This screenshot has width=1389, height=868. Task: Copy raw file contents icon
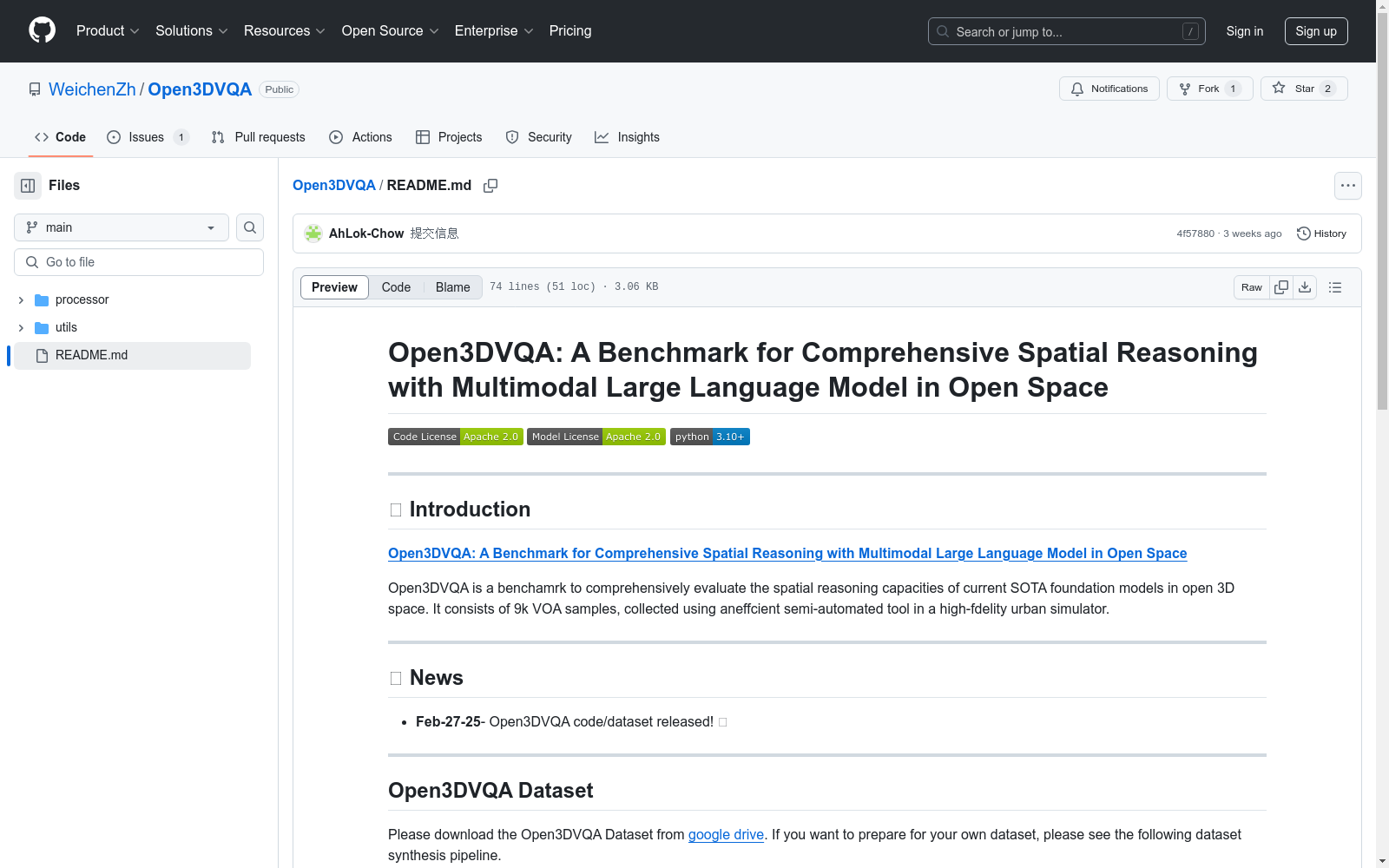(x=1281, y=287)
